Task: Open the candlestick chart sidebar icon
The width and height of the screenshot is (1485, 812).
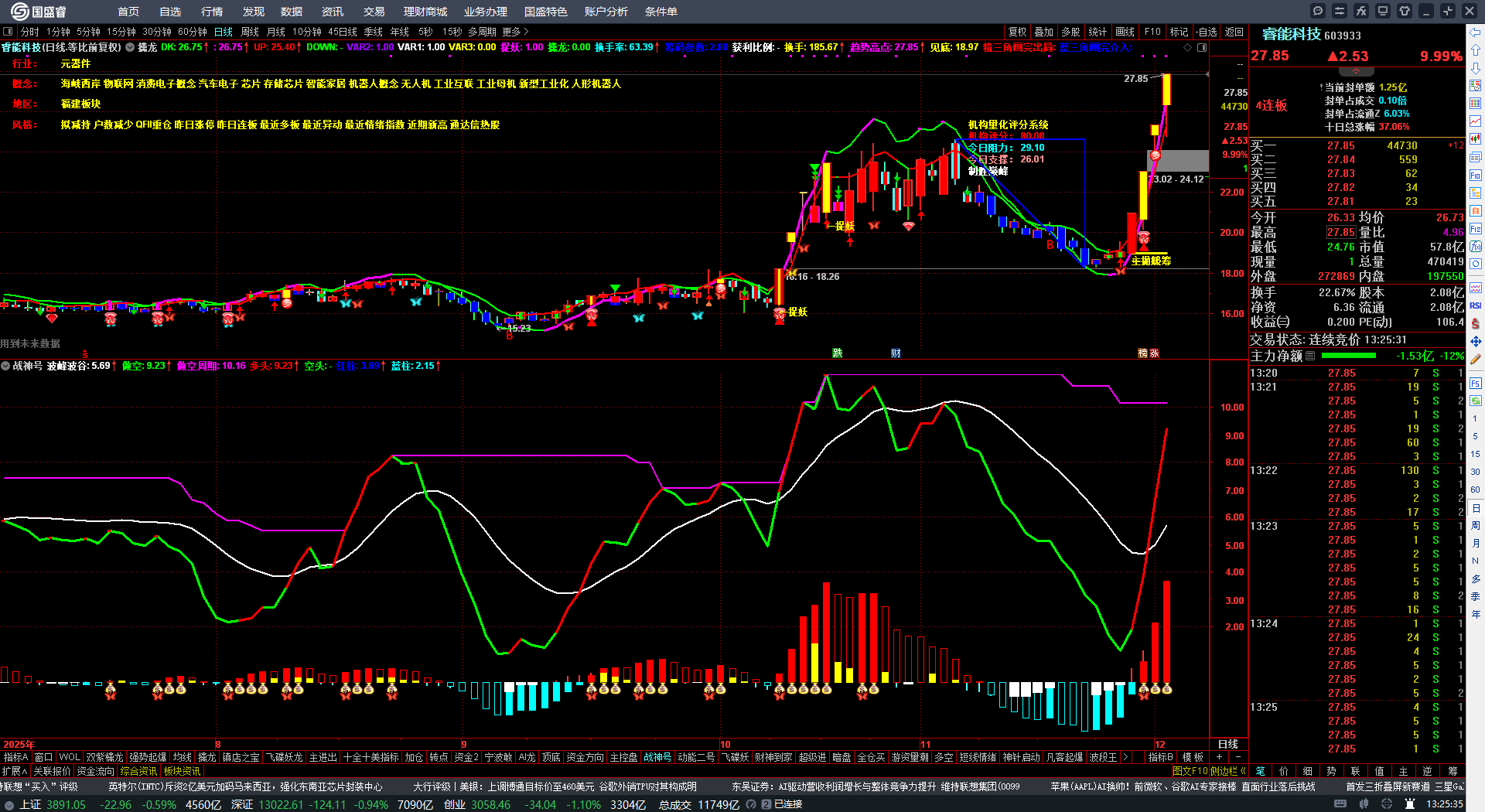Action: point(1476,139)
